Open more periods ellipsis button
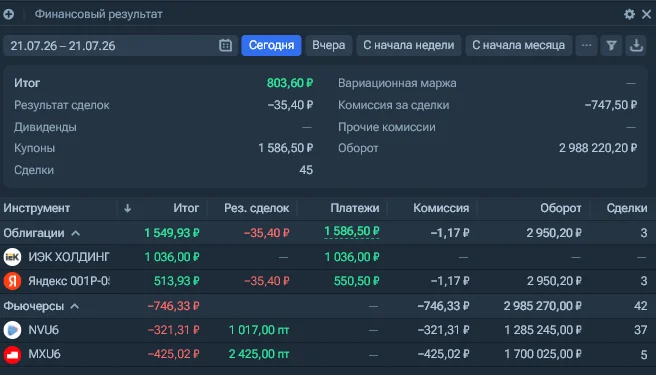The image size is (656, 375). pyautogui.click(x=586, y=45)
